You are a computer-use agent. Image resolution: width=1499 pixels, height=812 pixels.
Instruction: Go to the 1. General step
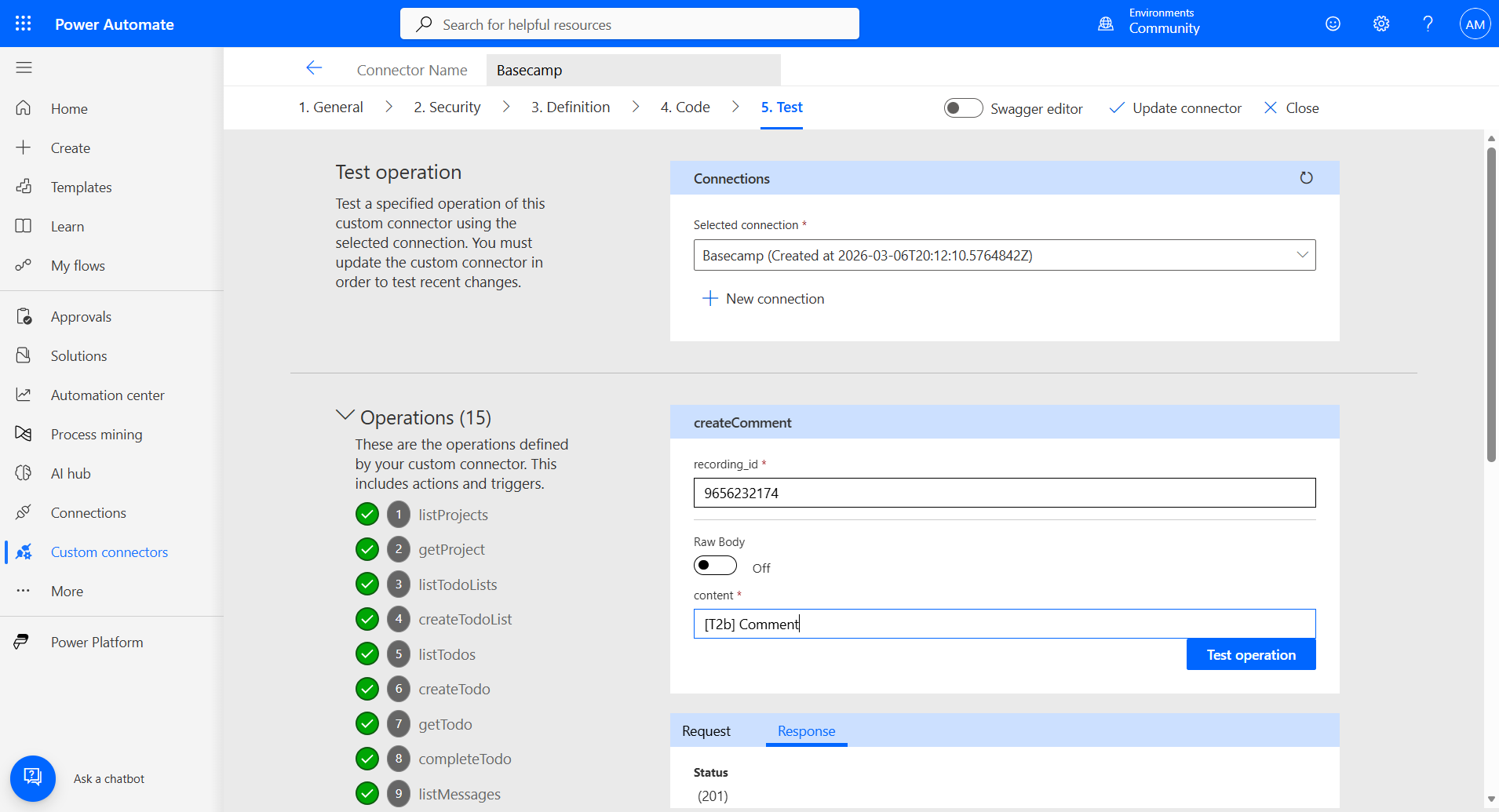pyautogui.click(x=330, y=107)
